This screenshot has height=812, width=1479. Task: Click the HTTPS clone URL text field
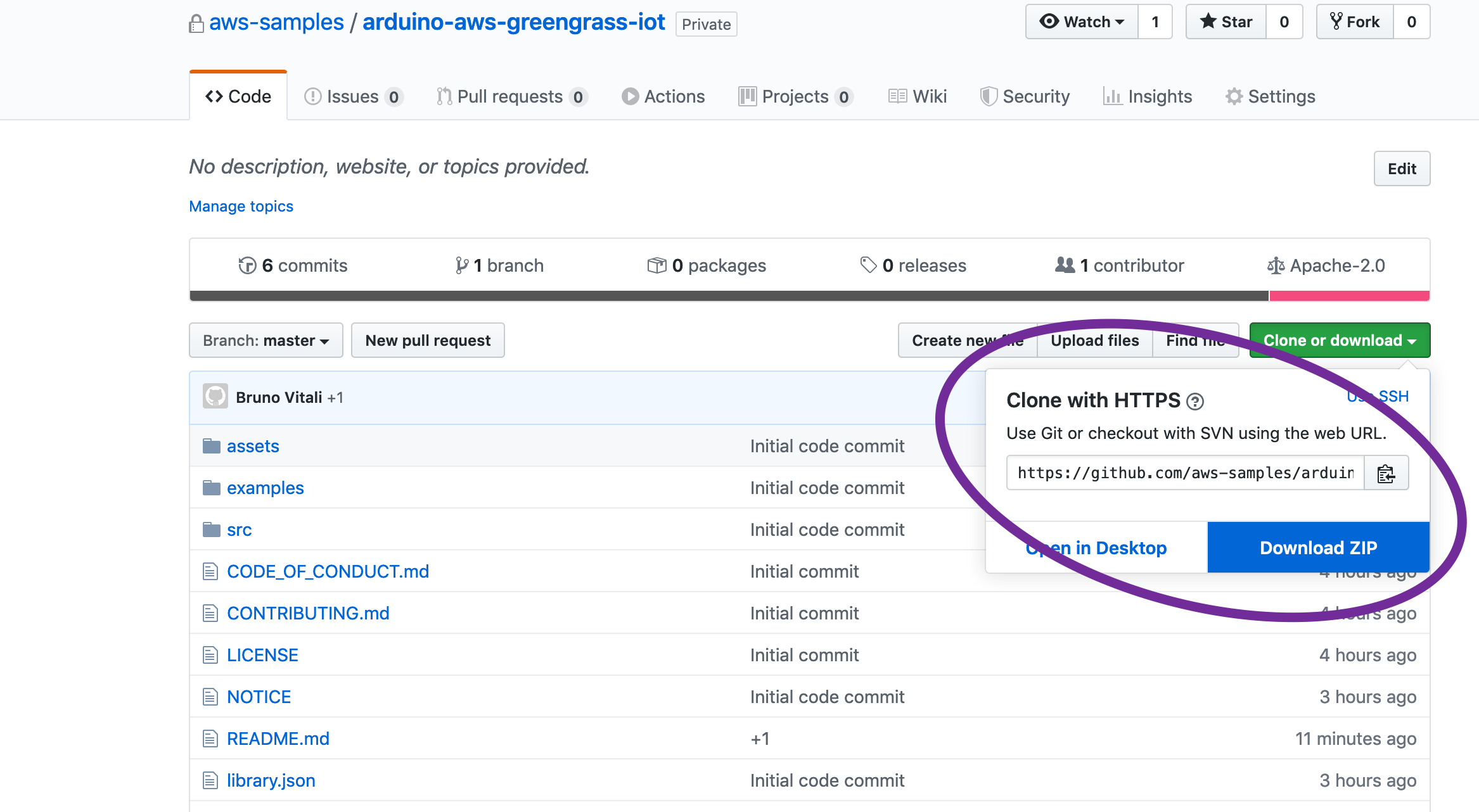(1184, 473)
